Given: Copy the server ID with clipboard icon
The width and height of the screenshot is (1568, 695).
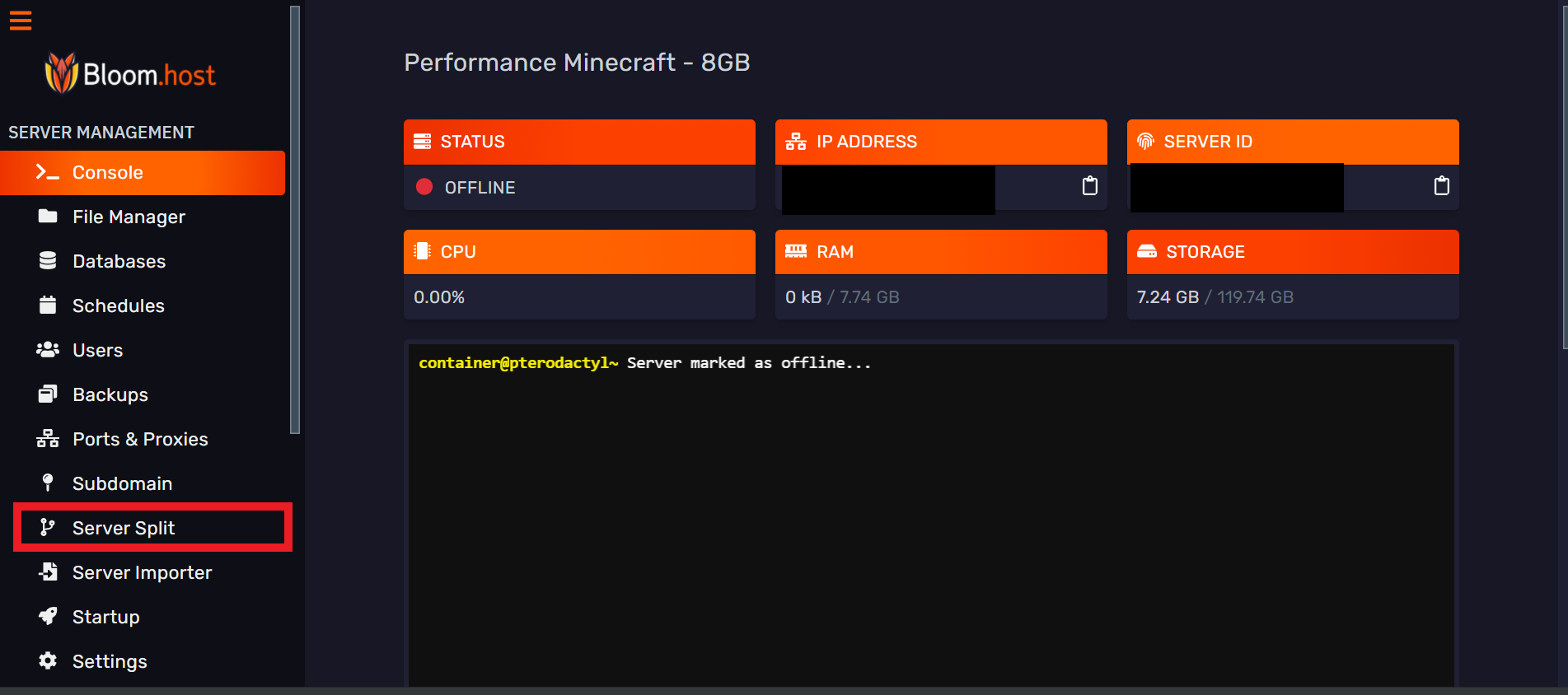Looking at the screenshot, I should point(1441,186).
